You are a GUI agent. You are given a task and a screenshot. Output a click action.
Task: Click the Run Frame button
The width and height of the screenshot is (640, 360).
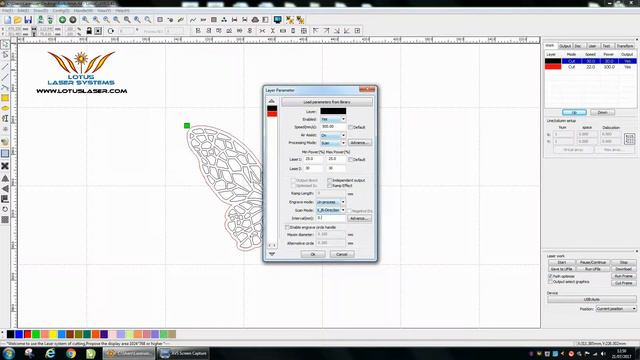point(623,276)
